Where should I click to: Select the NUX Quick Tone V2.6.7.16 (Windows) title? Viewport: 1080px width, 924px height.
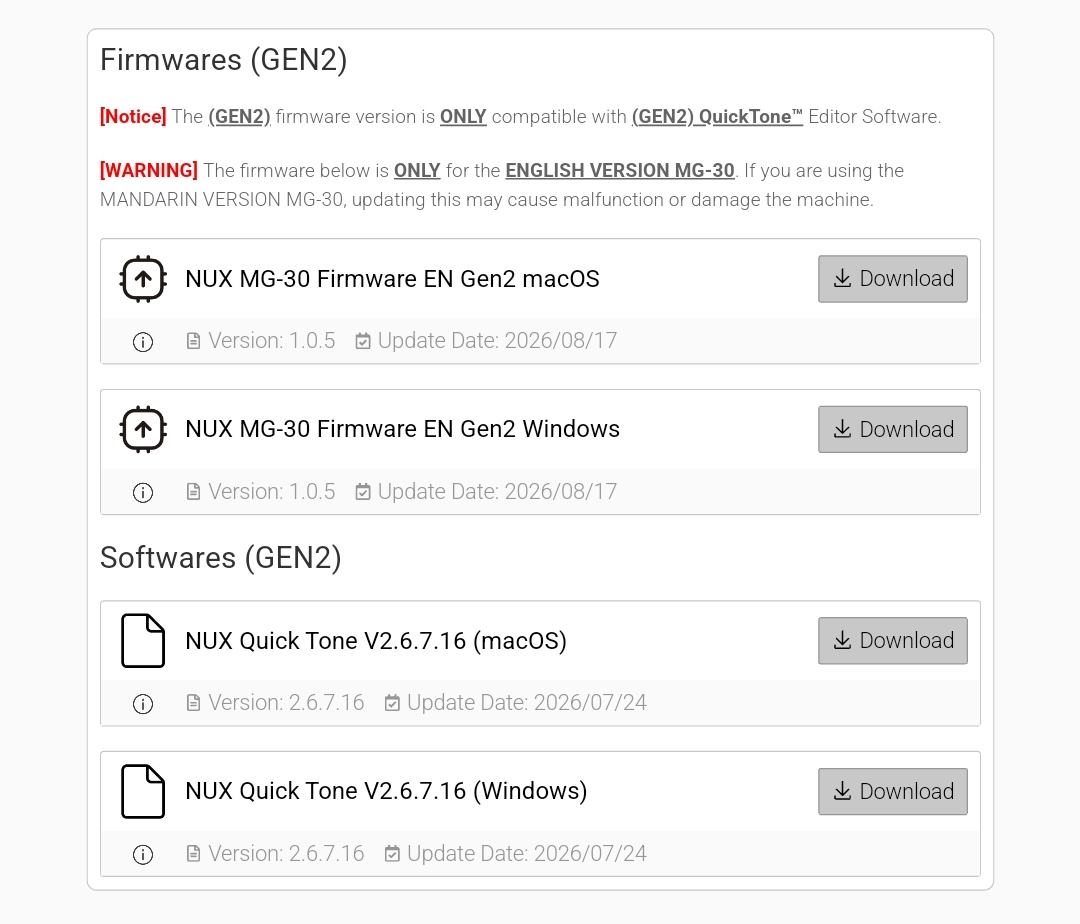pos(386,791)
